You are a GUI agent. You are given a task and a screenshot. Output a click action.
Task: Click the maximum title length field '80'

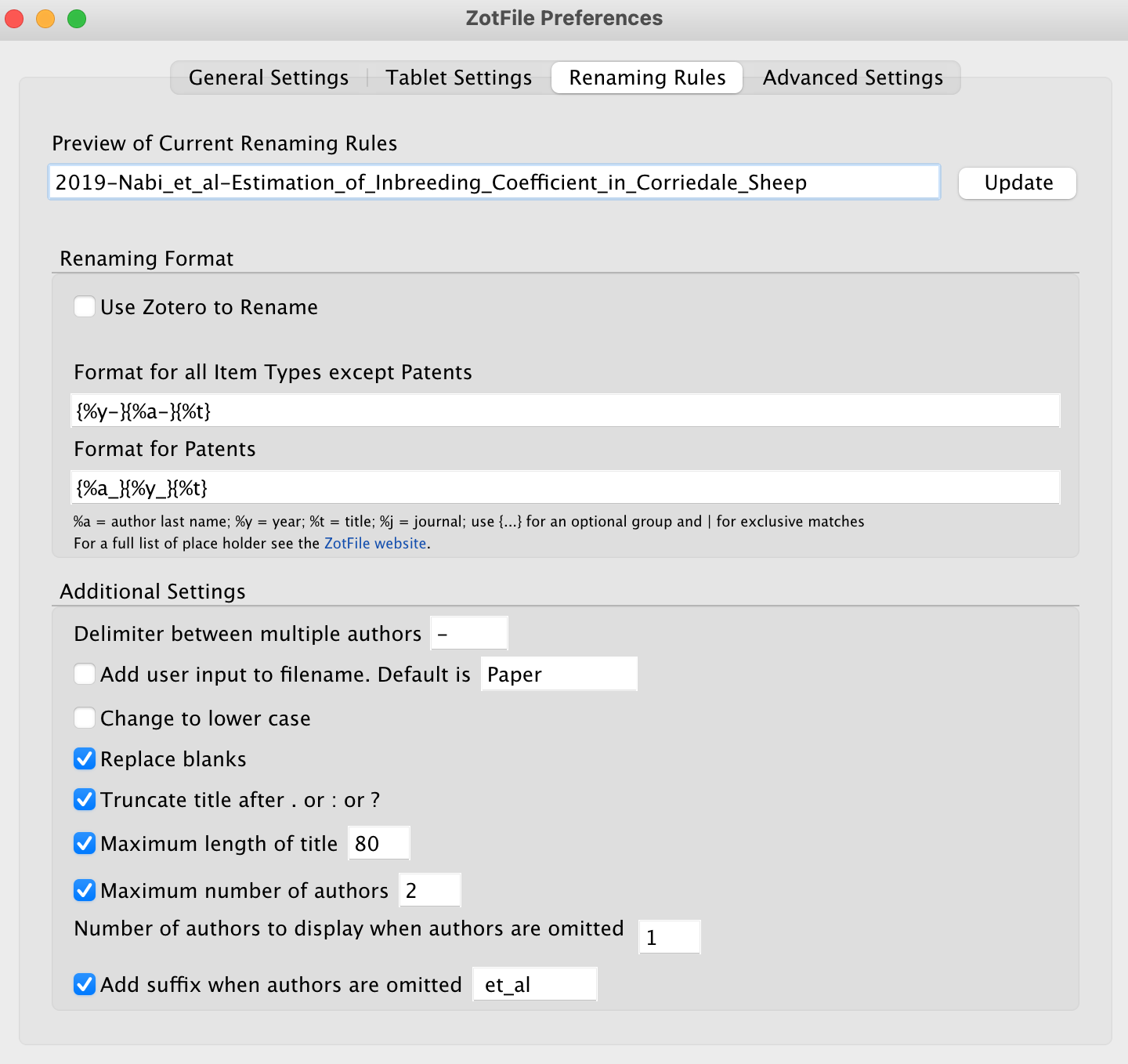click(x=379, y=843)
